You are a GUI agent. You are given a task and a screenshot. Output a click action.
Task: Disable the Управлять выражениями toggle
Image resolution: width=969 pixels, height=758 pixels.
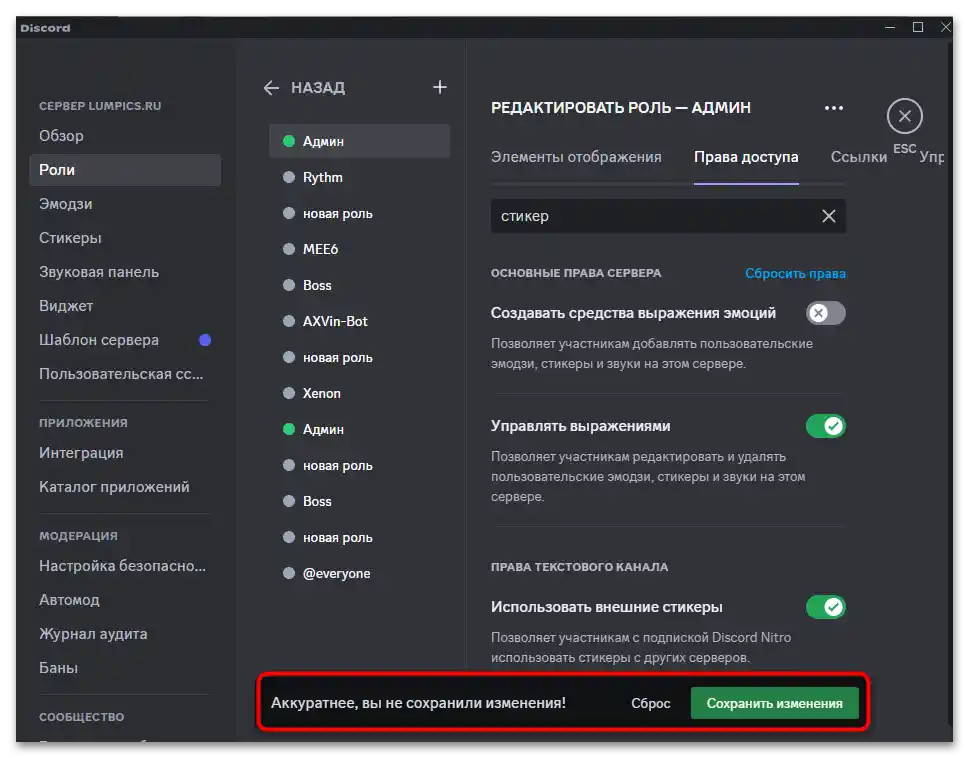825,426
